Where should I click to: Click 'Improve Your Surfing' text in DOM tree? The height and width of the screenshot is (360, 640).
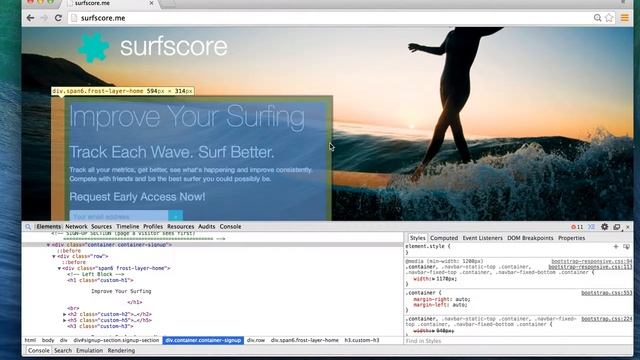[121, 291]
